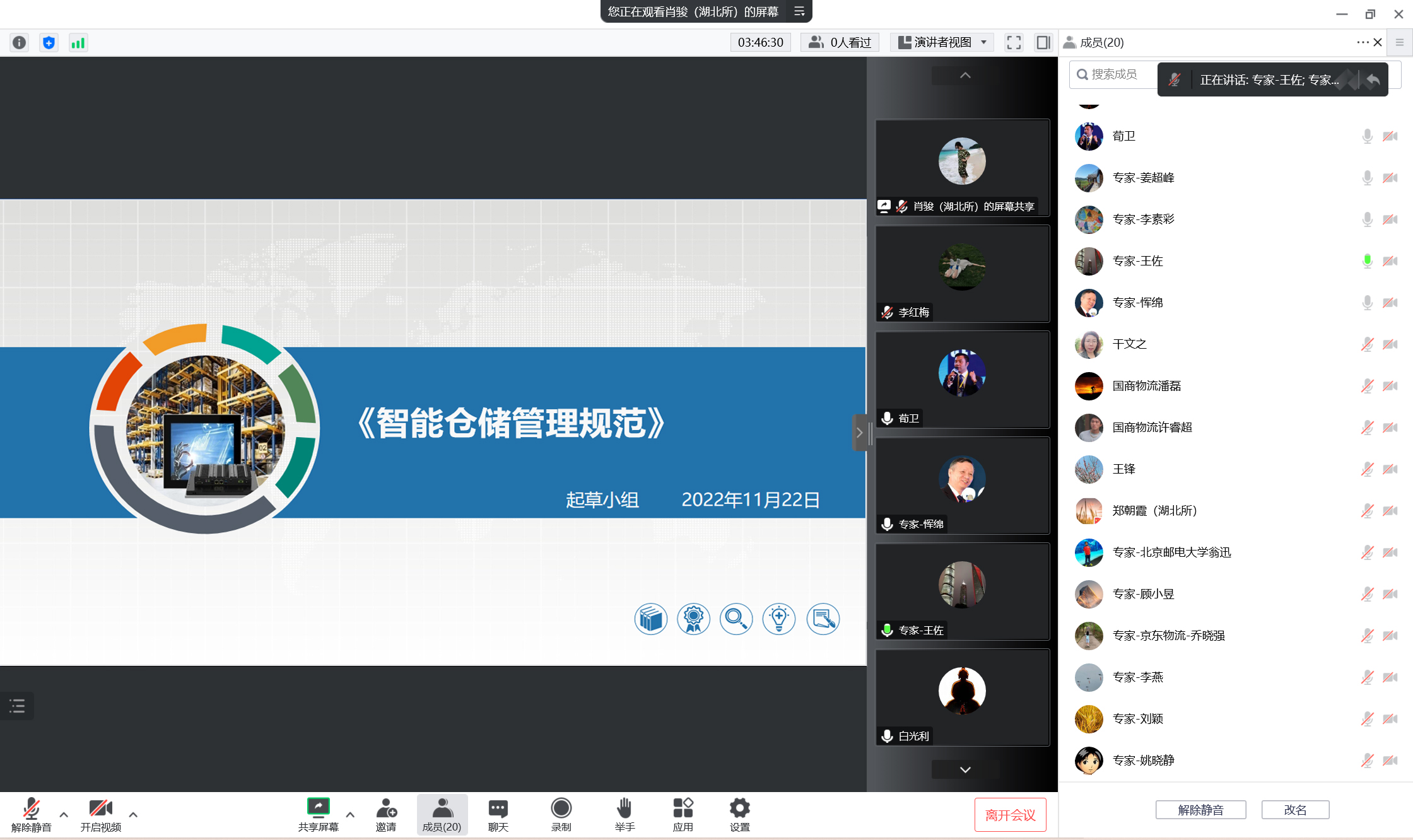Viewport: 1413px width, 840px height.
Task: Toggle the side panel layout icon
Action: point(1043,42)
